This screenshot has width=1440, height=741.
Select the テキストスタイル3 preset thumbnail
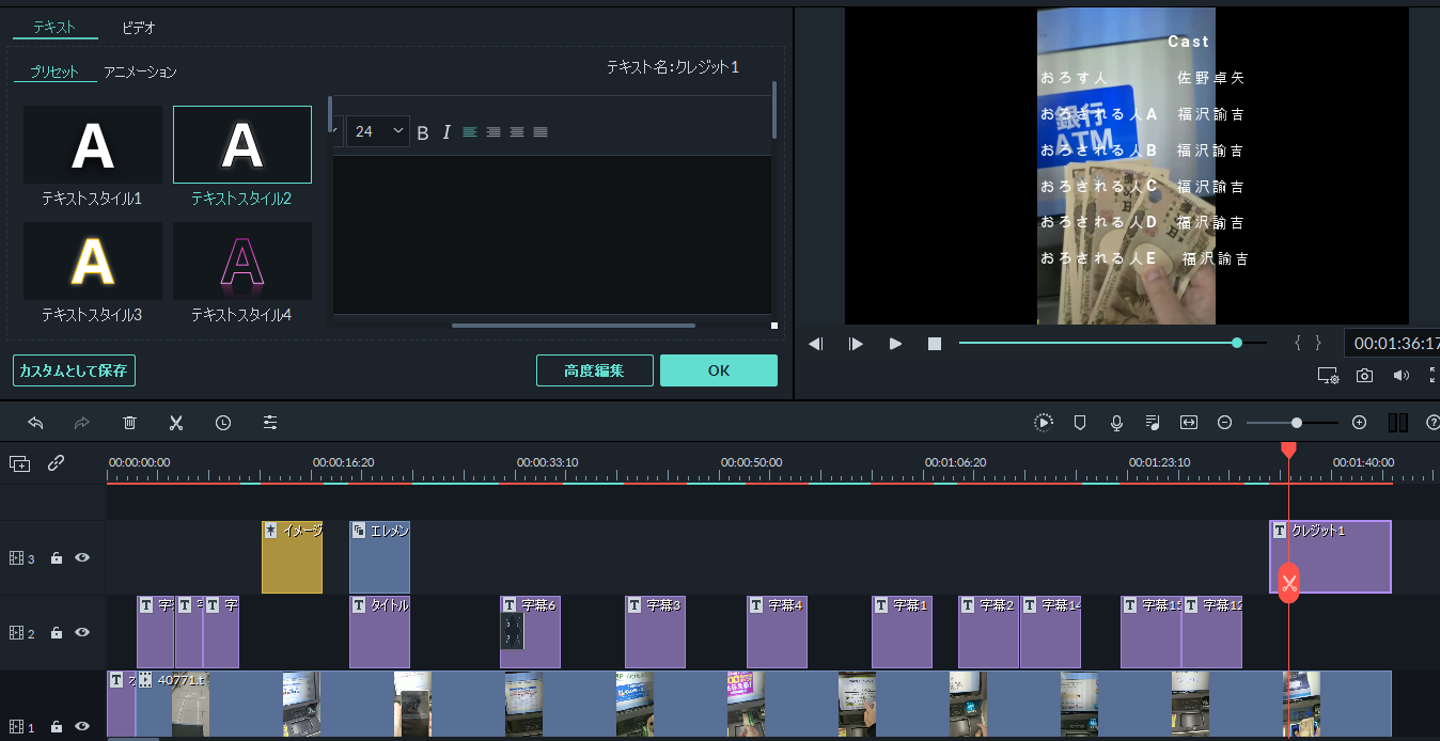[92, 262]
